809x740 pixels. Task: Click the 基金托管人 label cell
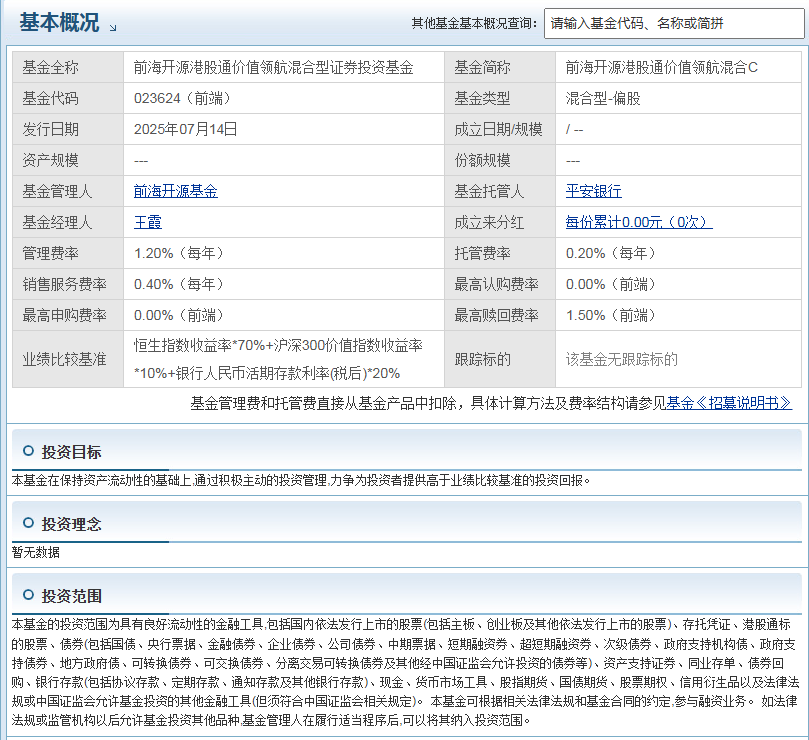point(500,191)
